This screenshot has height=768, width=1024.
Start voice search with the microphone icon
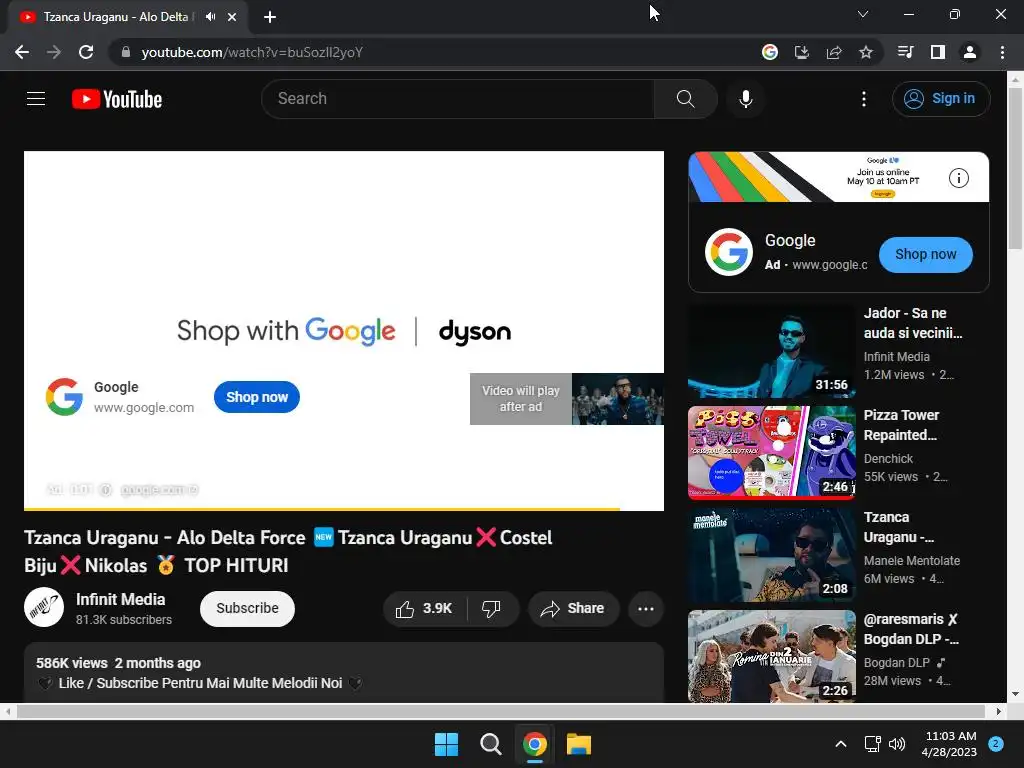pos(746,99)
